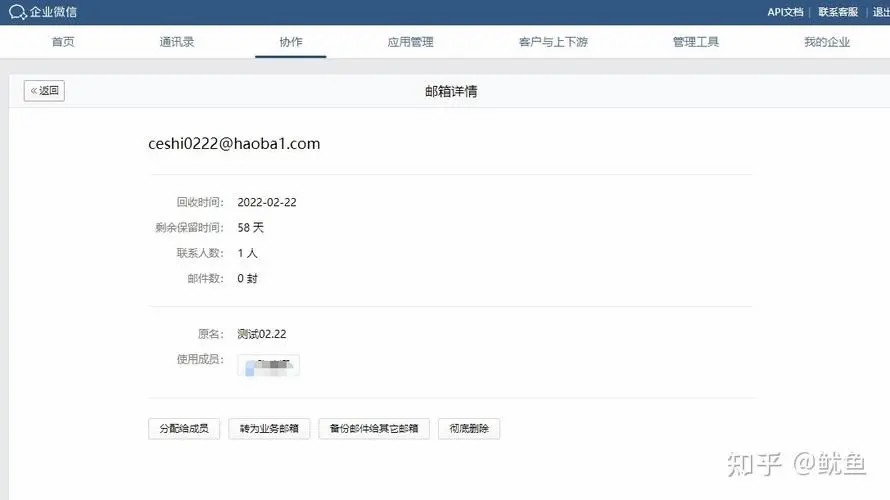Click the 企业微信 logo icon

tap(18, 12)
